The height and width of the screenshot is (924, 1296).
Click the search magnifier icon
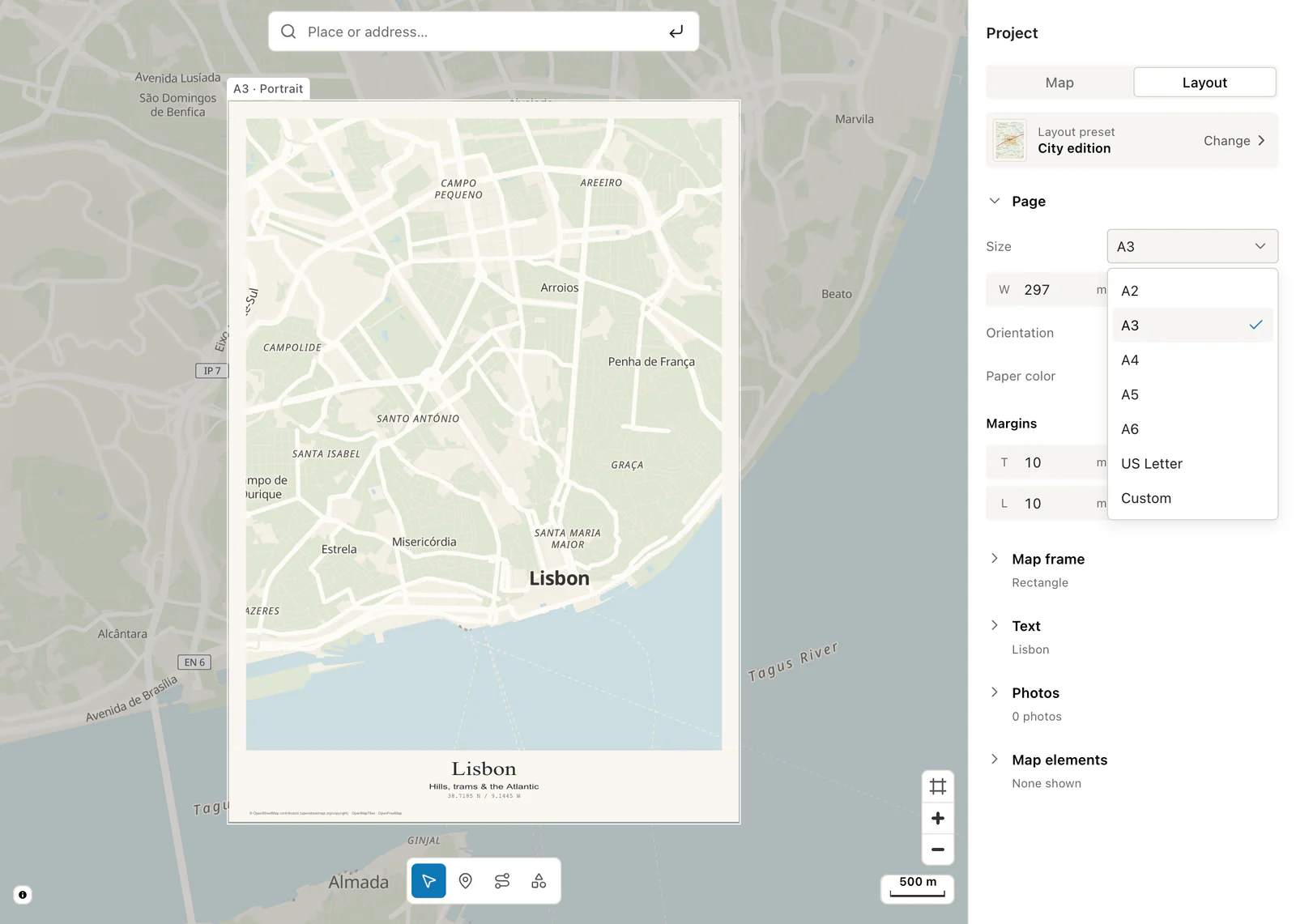click(x=288, y=32)
